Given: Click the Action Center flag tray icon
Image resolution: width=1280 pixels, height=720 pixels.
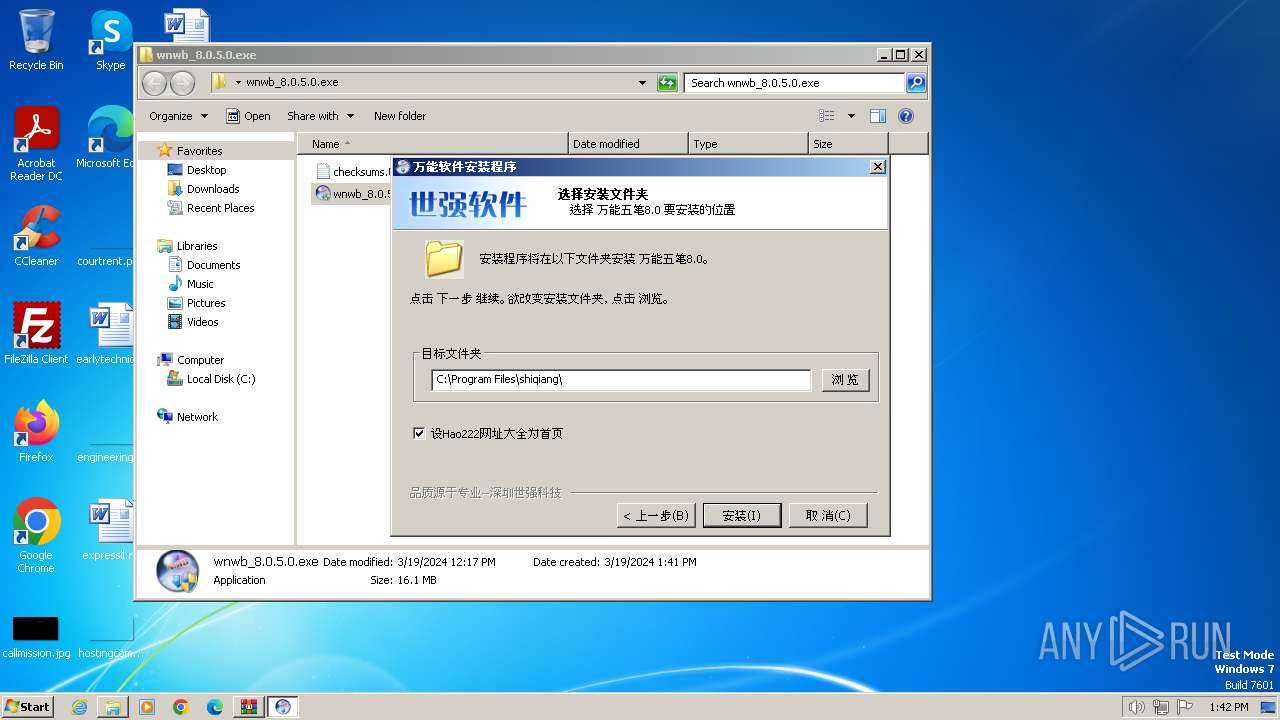Looking at the screenshot, I should click(1184, 707).
